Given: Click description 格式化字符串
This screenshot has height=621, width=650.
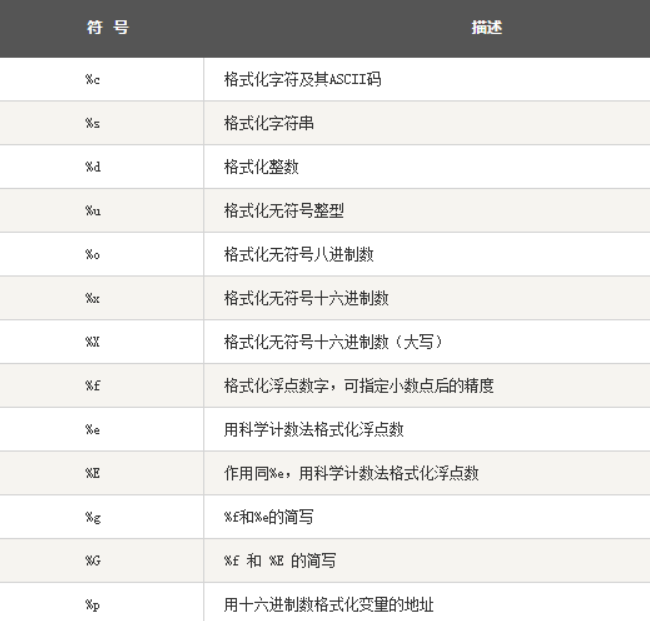Looking at the screenshot, I should 269,123.
